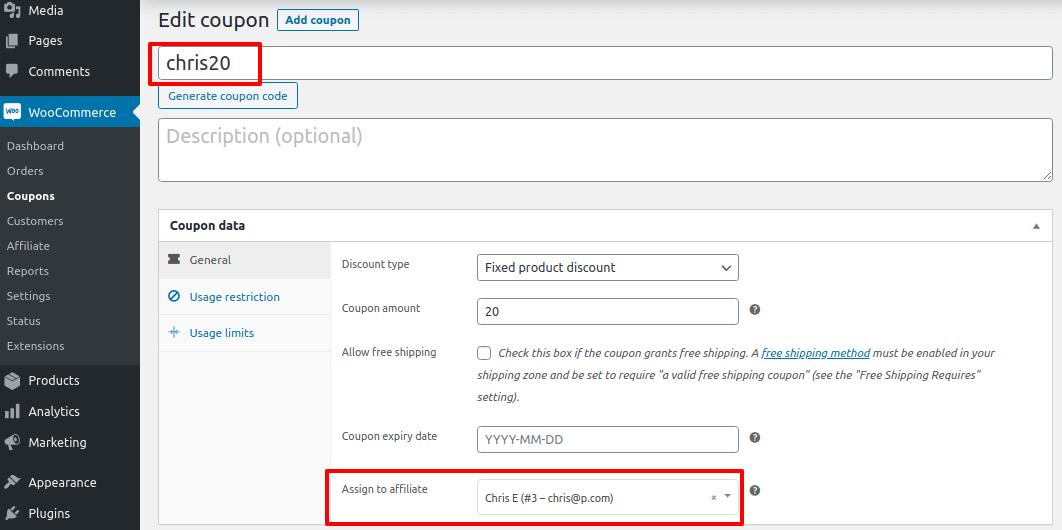Click the Edit coupon heading
This screenshot has height=530, width=1062.
[213, 20]
